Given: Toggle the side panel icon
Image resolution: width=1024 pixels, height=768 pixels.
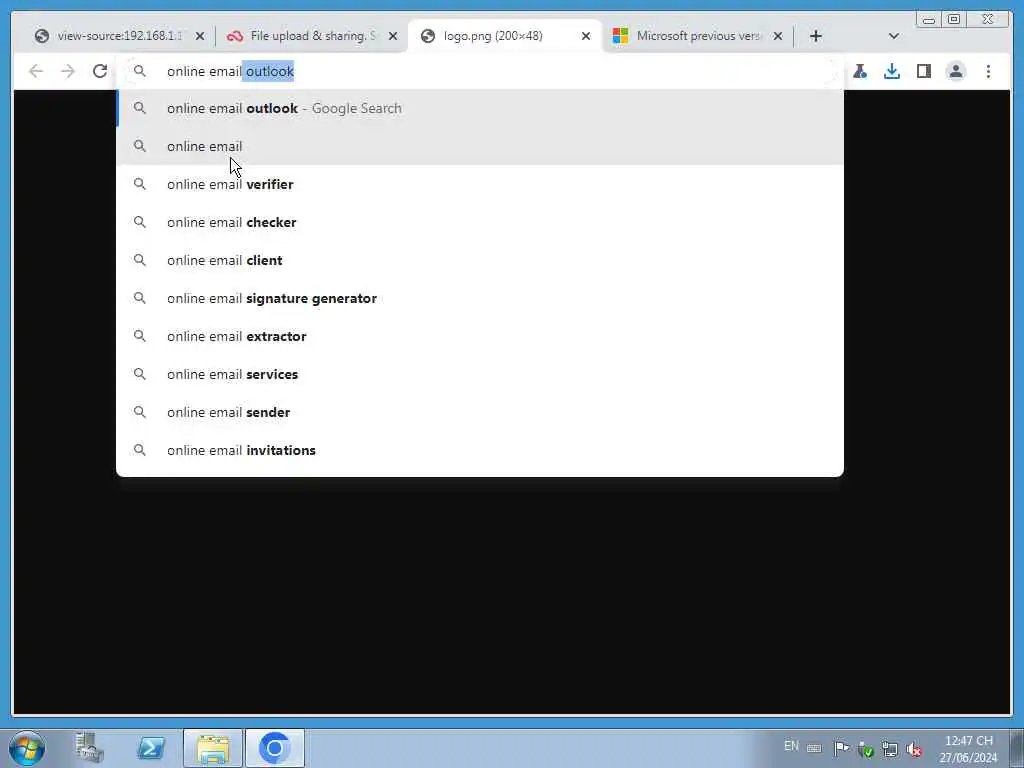Looking at the screenshot, I should (923, 71).
